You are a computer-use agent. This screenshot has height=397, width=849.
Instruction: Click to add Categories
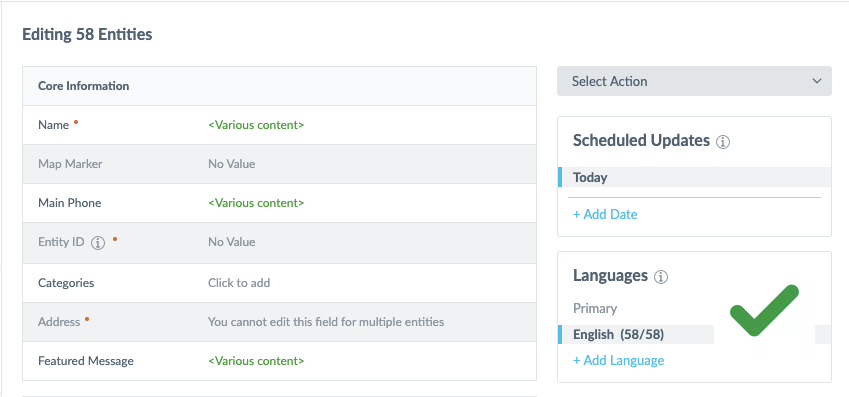[239, 283]
